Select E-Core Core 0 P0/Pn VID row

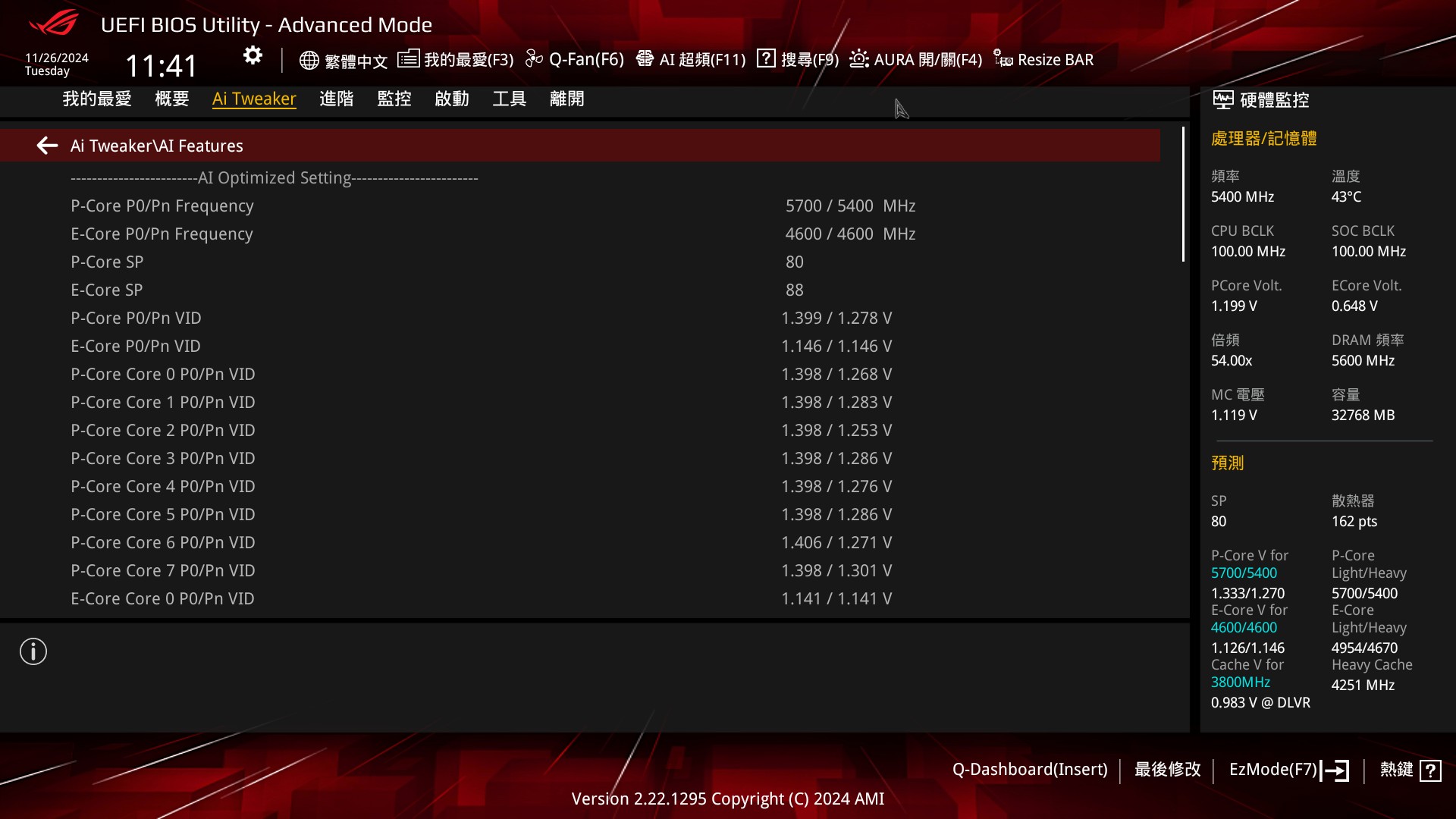(x=579, y=598)
